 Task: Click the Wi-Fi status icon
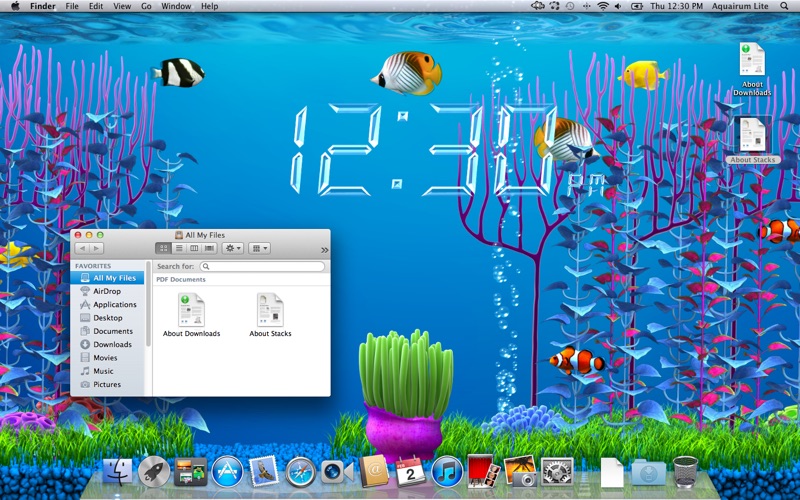pos(603,6)
